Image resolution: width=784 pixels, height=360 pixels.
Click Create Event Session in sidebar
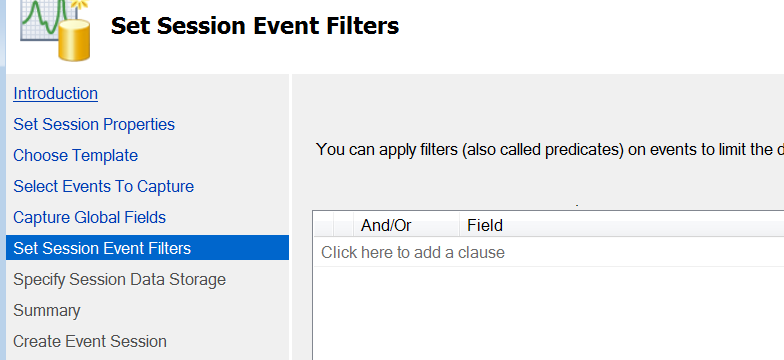90,342
